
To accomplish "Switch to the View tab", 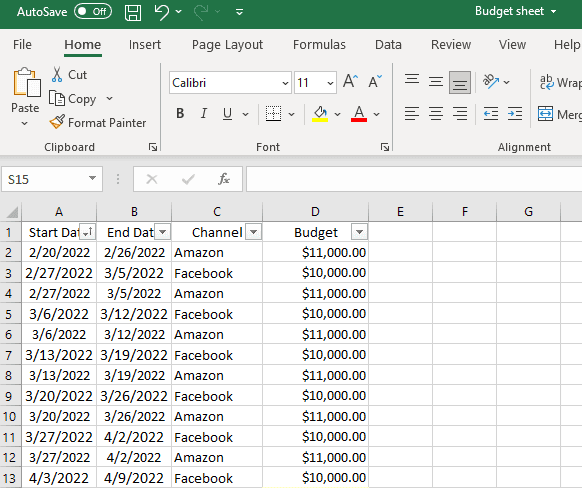I will [x=512, y=45].
